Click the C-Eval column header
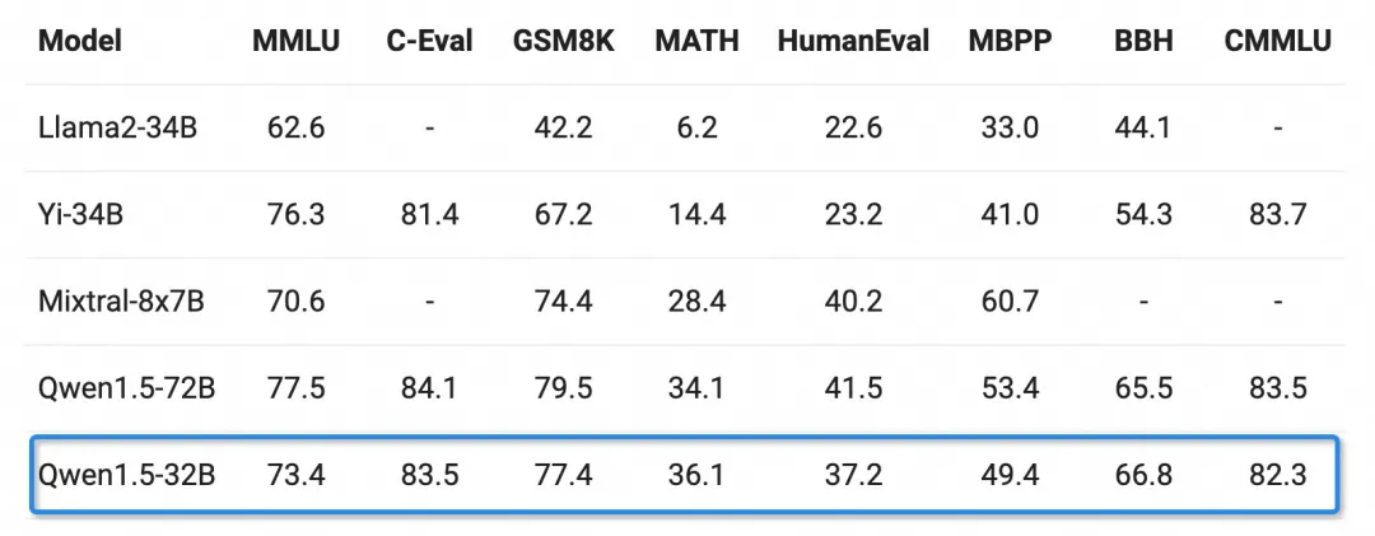 [x=430, y=41]
